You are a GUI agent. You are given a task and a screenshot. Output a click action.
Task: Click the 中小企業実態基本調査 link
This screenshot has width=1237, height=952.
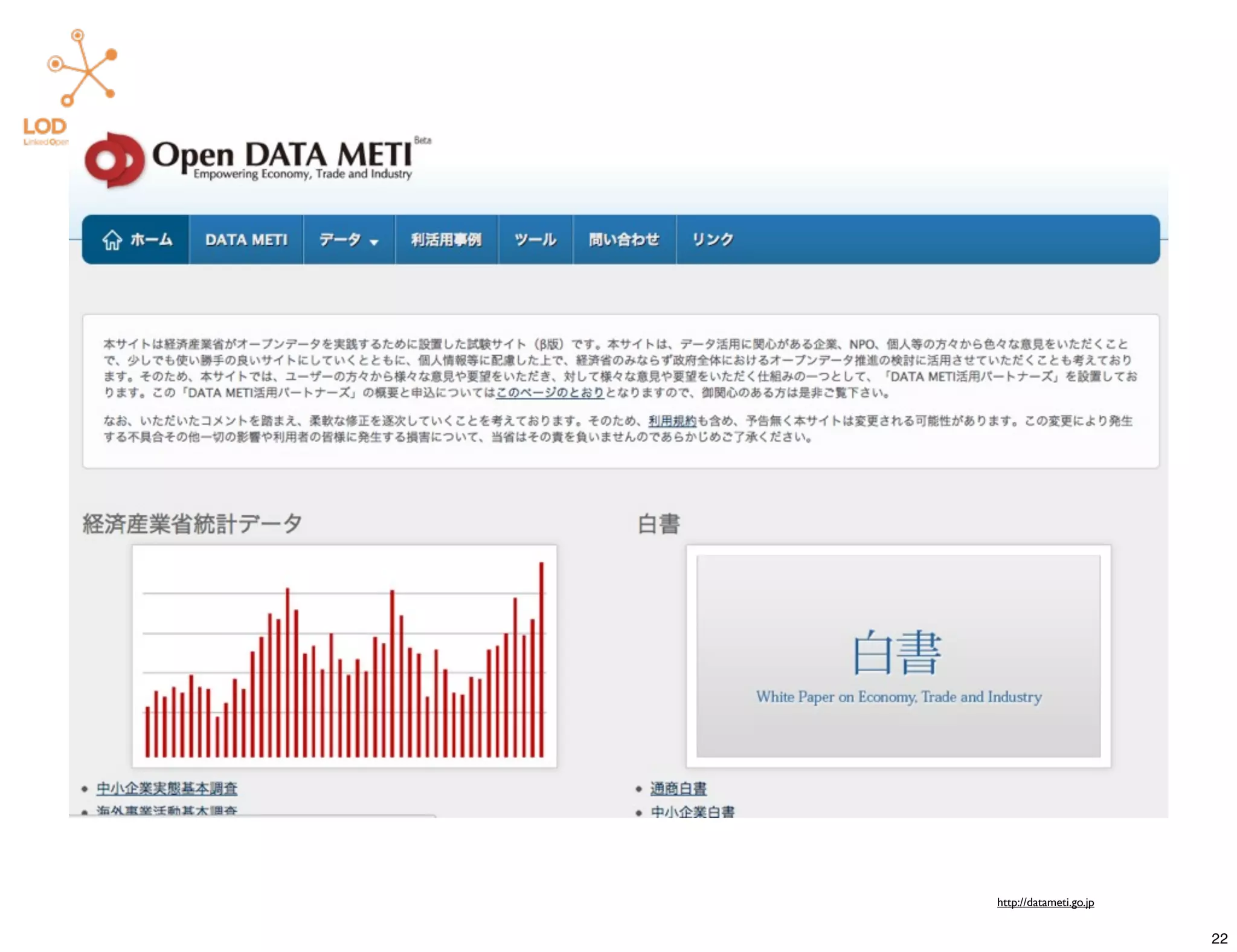click(167, 788)
